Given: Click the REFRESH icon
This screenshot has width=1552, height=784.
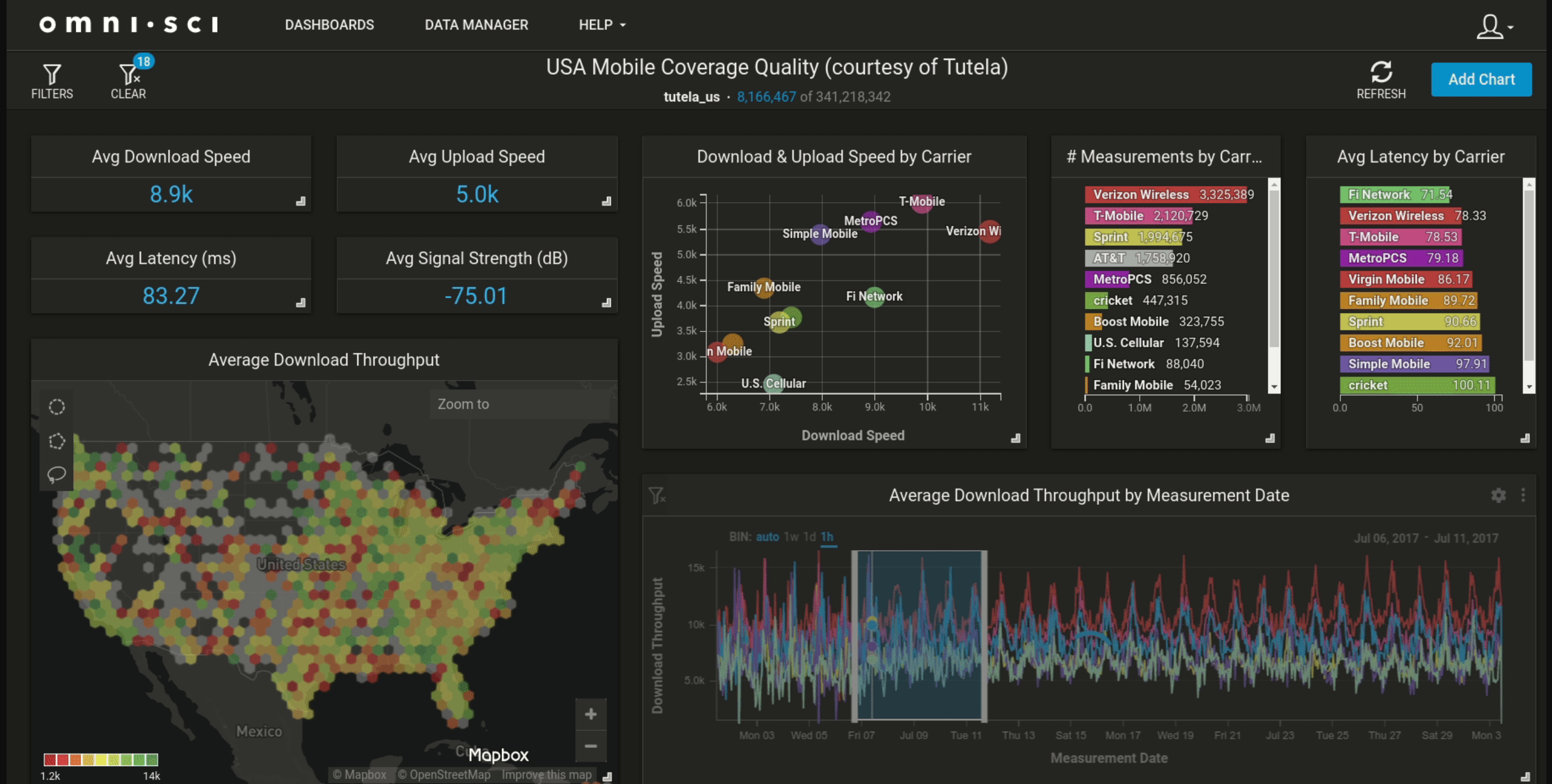Looking at the screenshot, I should coord(1381,73).
